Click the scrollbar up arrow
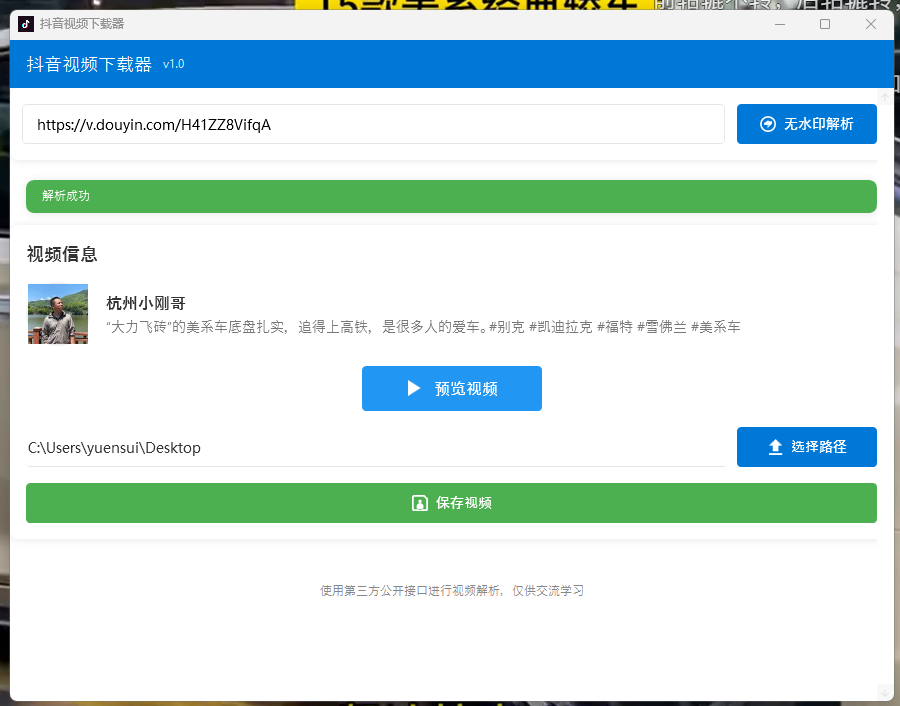Viewport: 900px width, 706px height. (x=885, y=97)
